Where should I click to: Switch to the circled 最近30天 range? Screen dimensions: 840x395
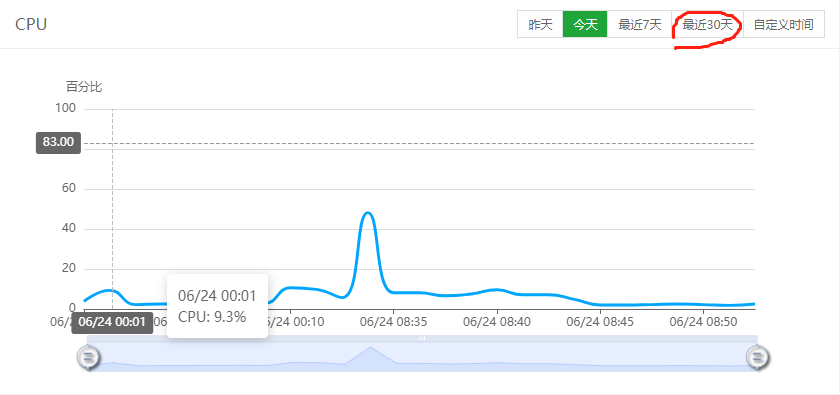[707, 24]
